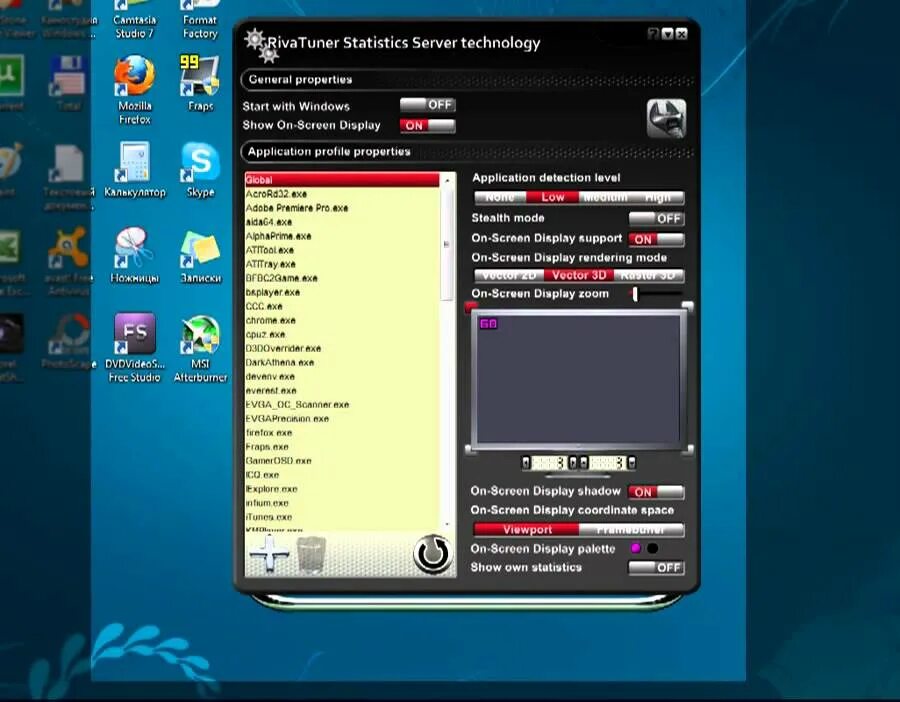Open Записки sticky notes shortcut
The image size is (900, 702).
[x=200, y=257]
